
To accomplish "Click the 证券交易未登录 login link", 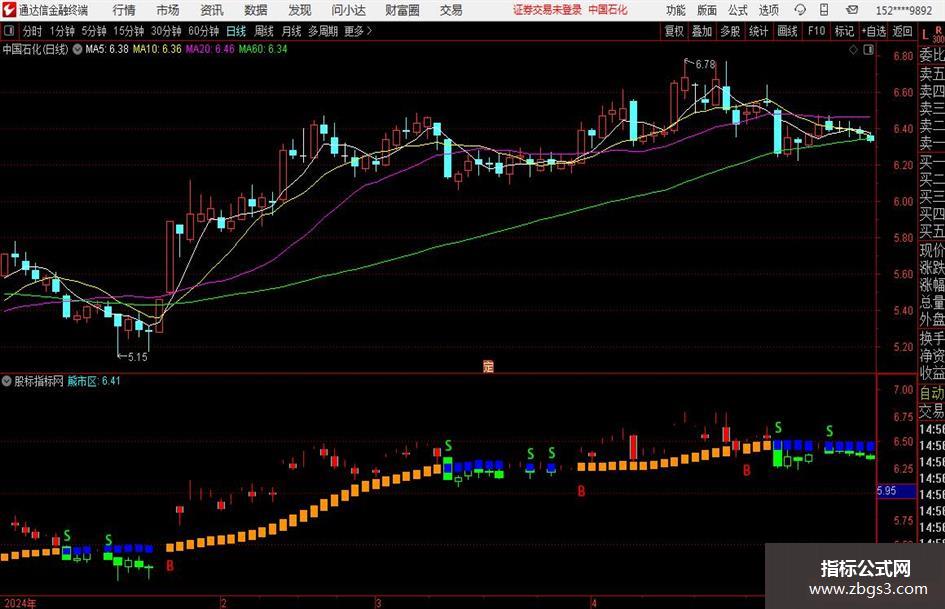I will (547, 10).
